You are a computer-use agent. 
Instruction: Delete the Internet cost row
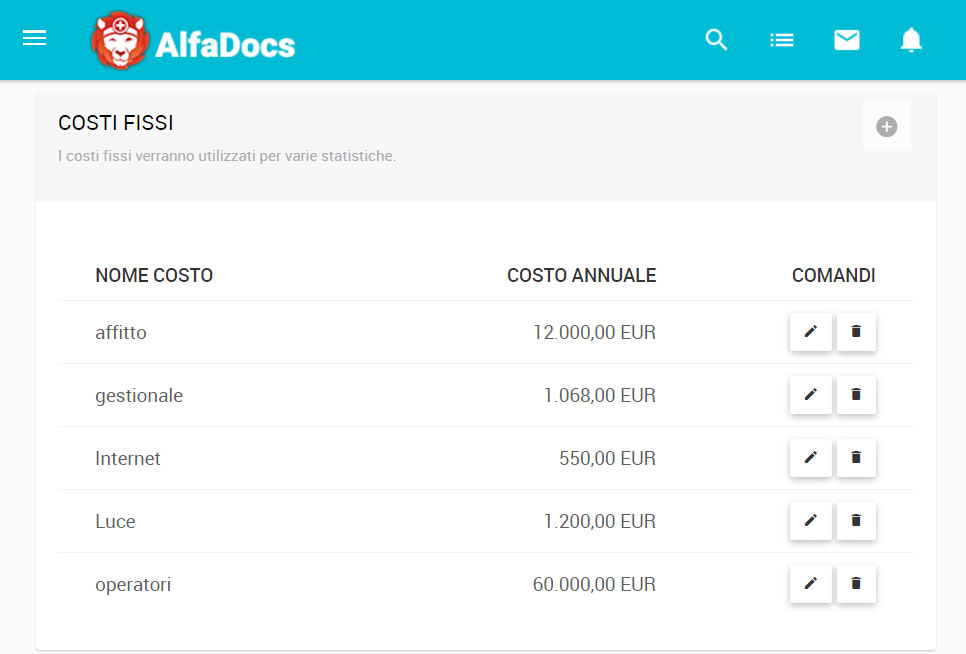point(856,458)
